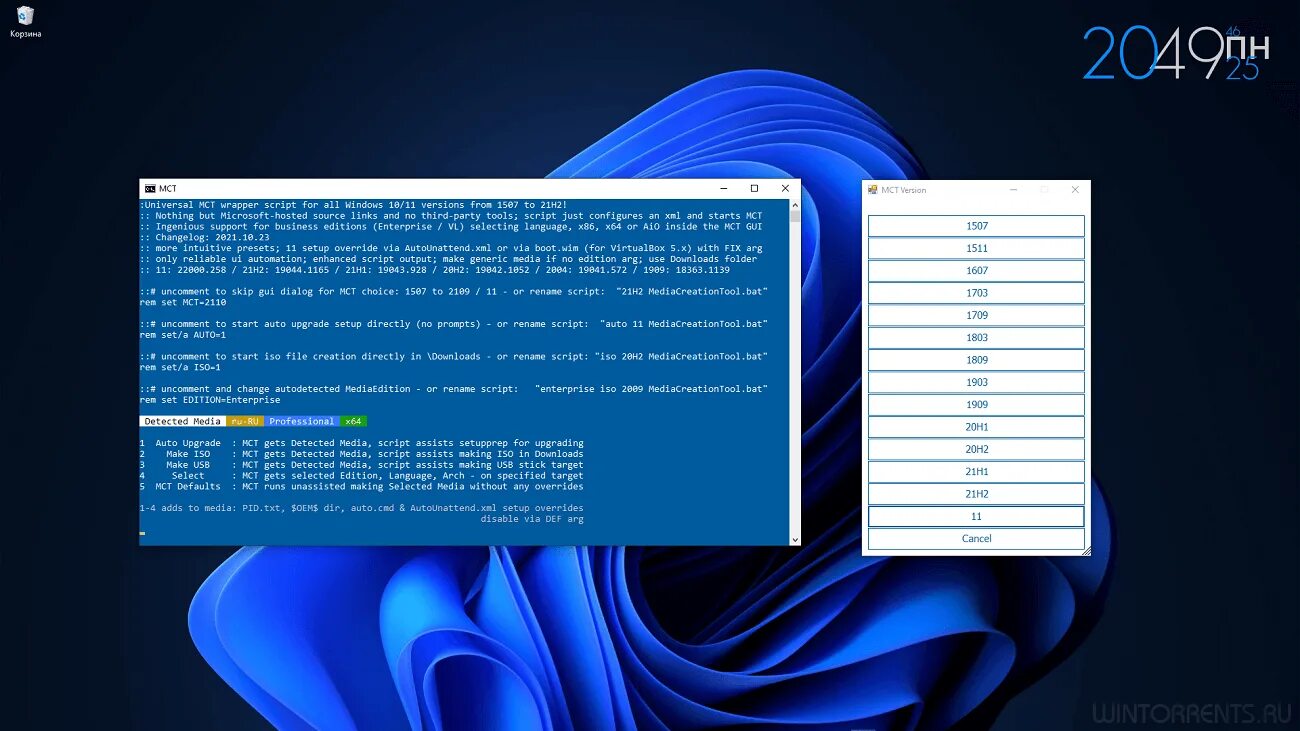Click the 'Auto Upgrade' option line

pos(362,443)
